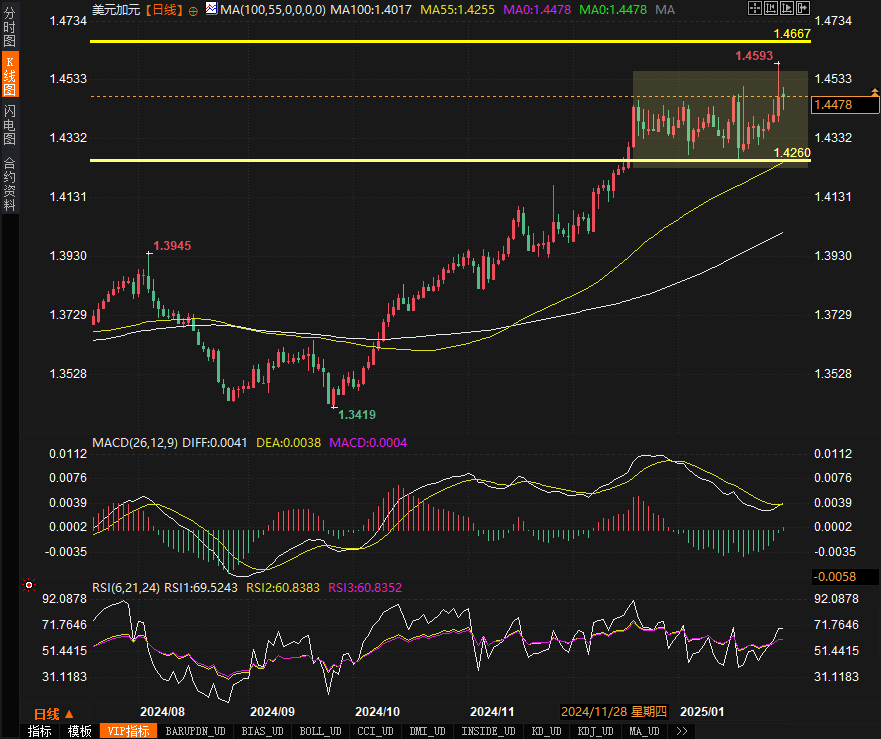Show the 合约资料 contract info tab
Viewport: 881px width, 739px height.
coord(9,184)
